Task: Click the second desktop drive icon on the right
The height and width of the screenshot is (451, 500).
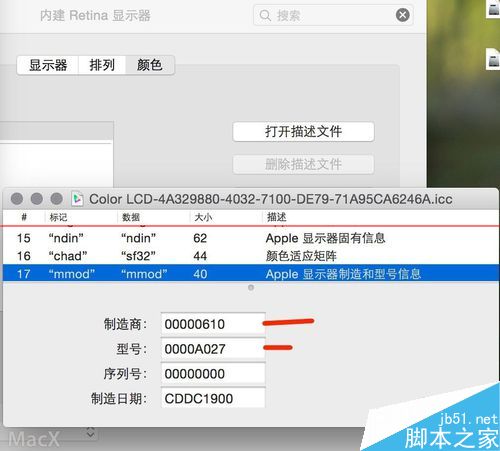Action: tap(493, 59)
